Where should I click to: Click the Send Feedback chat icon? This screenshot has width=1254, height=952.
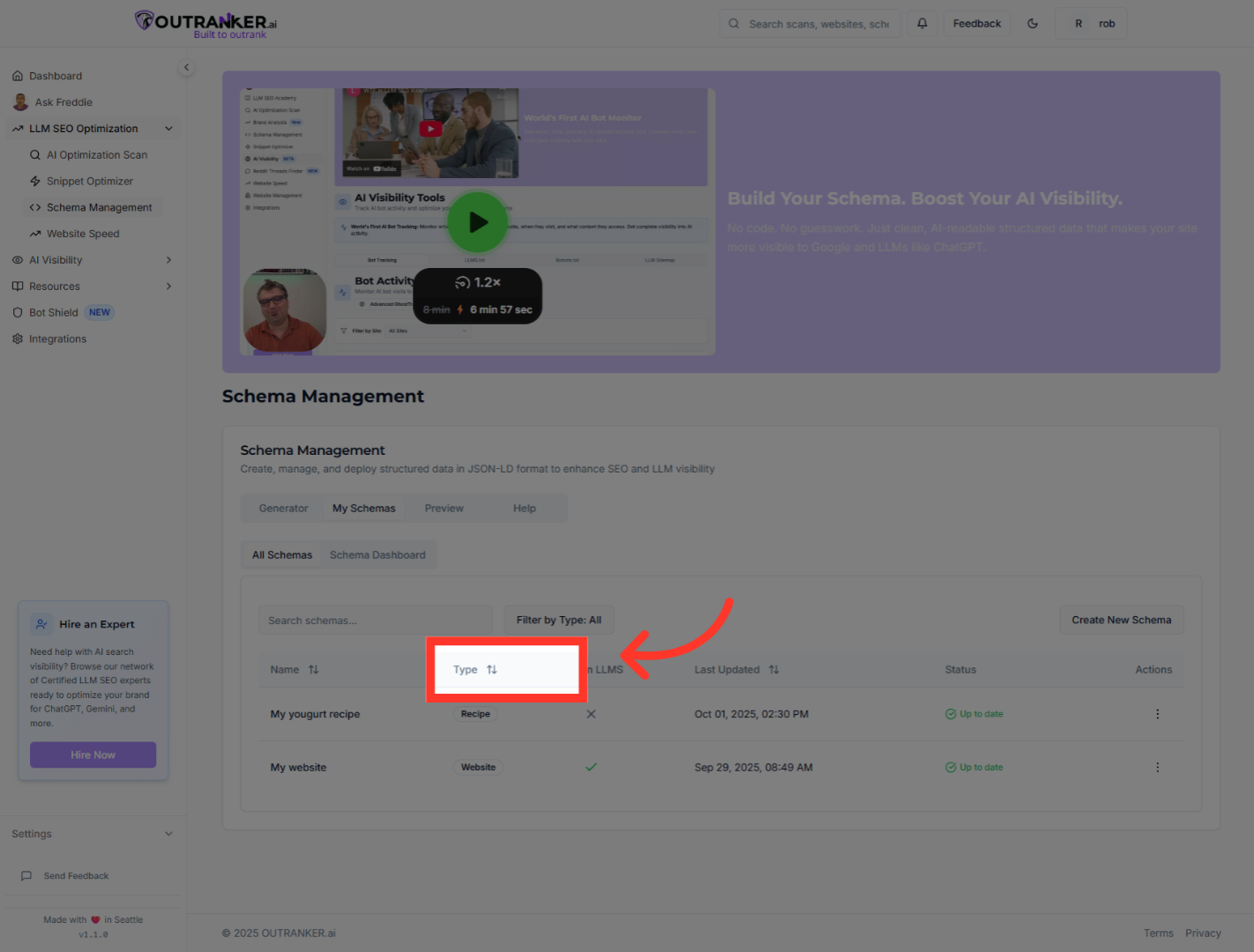(x=26, y=876)
